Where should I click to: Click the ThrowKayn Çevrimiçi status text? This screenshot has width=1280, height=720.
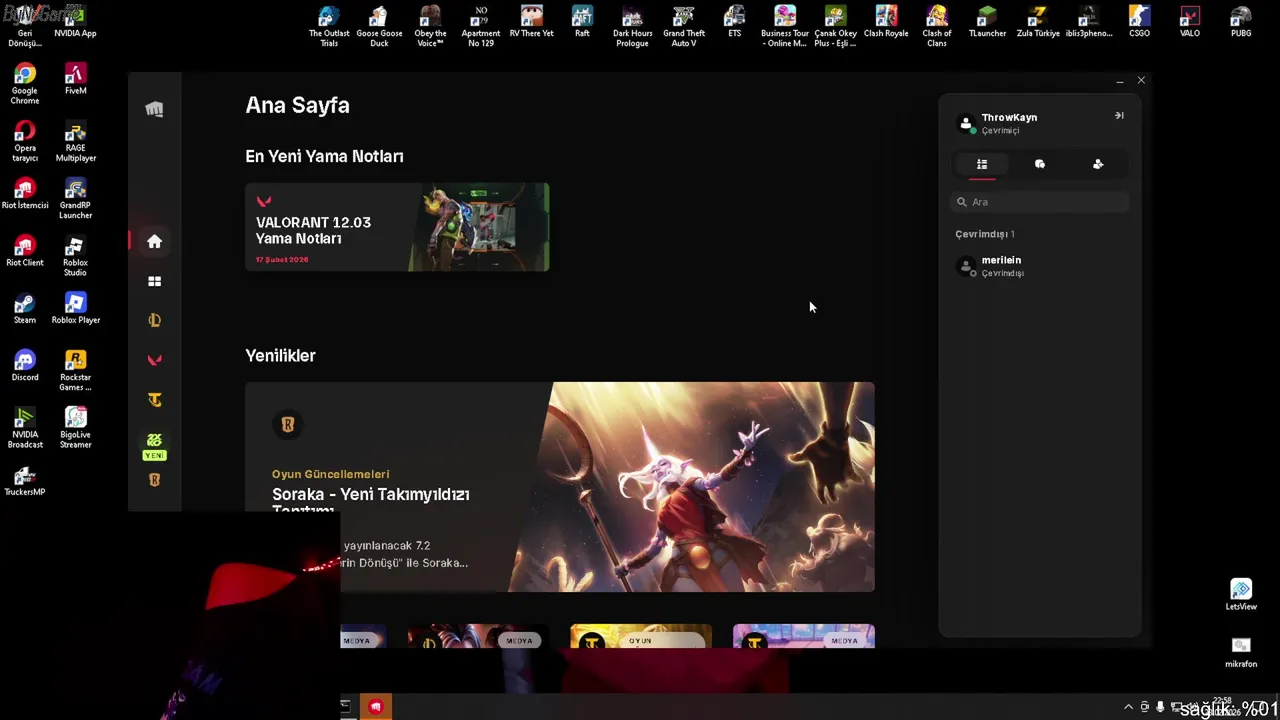coord(1000,131)
